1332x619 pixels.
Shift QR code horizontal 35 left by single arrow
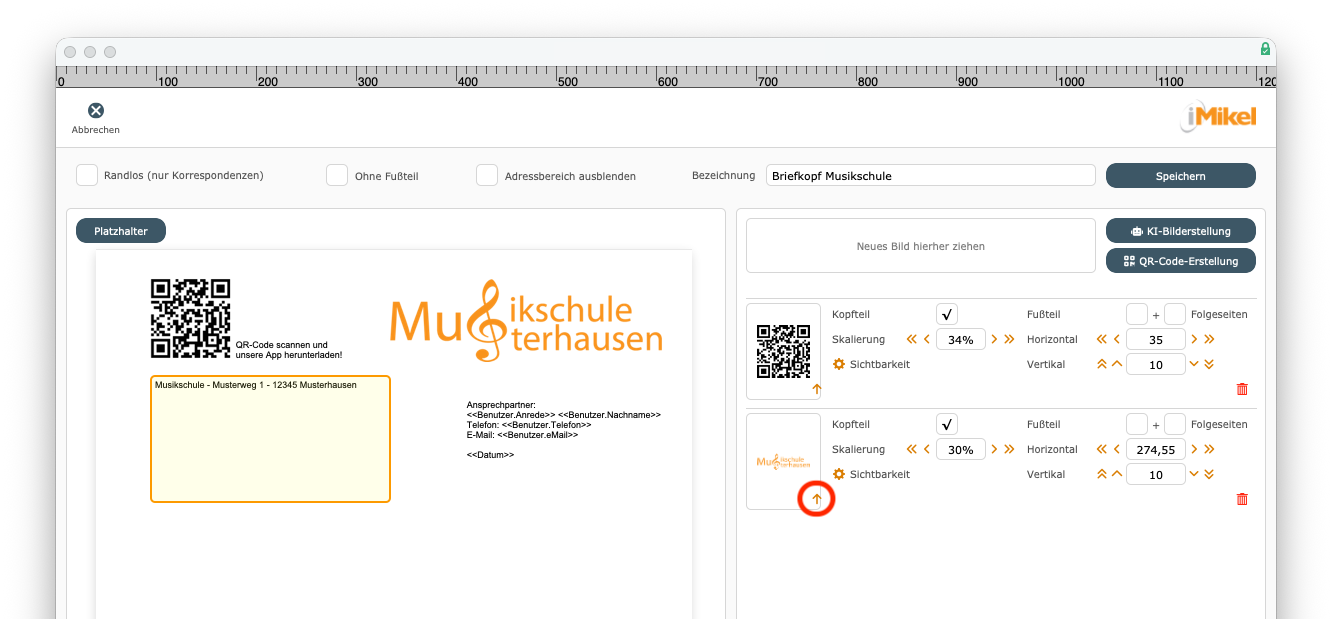coord(1117,339)
